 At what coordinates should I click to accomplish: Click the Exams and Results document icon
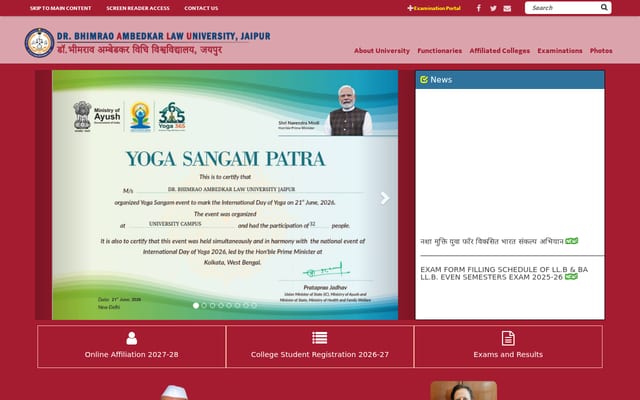pos(508,338)
